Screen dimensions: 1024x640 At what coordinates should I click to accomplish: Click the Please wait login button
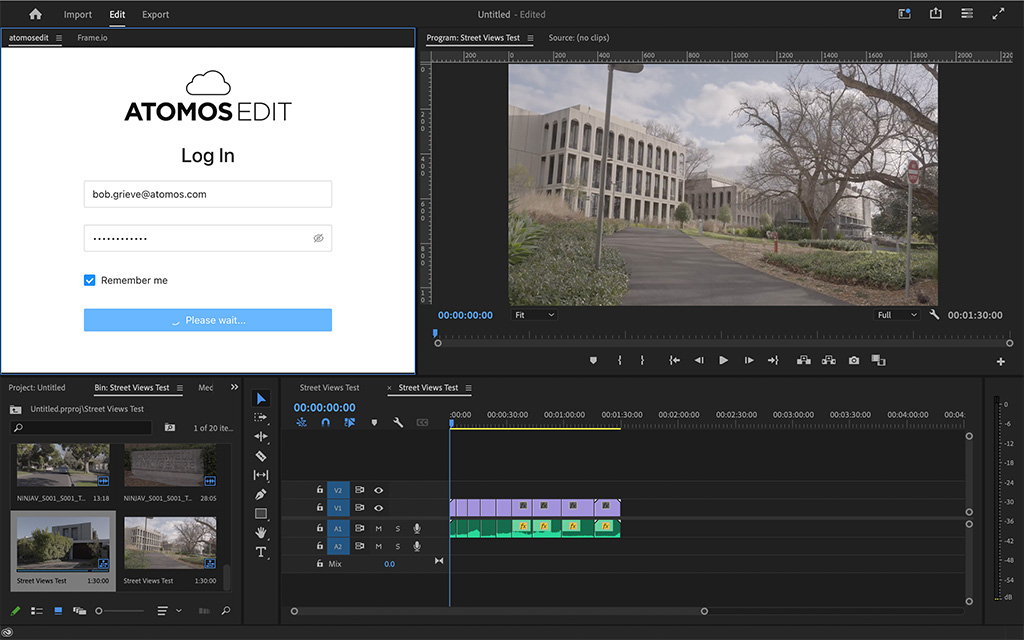click(208, 320)
